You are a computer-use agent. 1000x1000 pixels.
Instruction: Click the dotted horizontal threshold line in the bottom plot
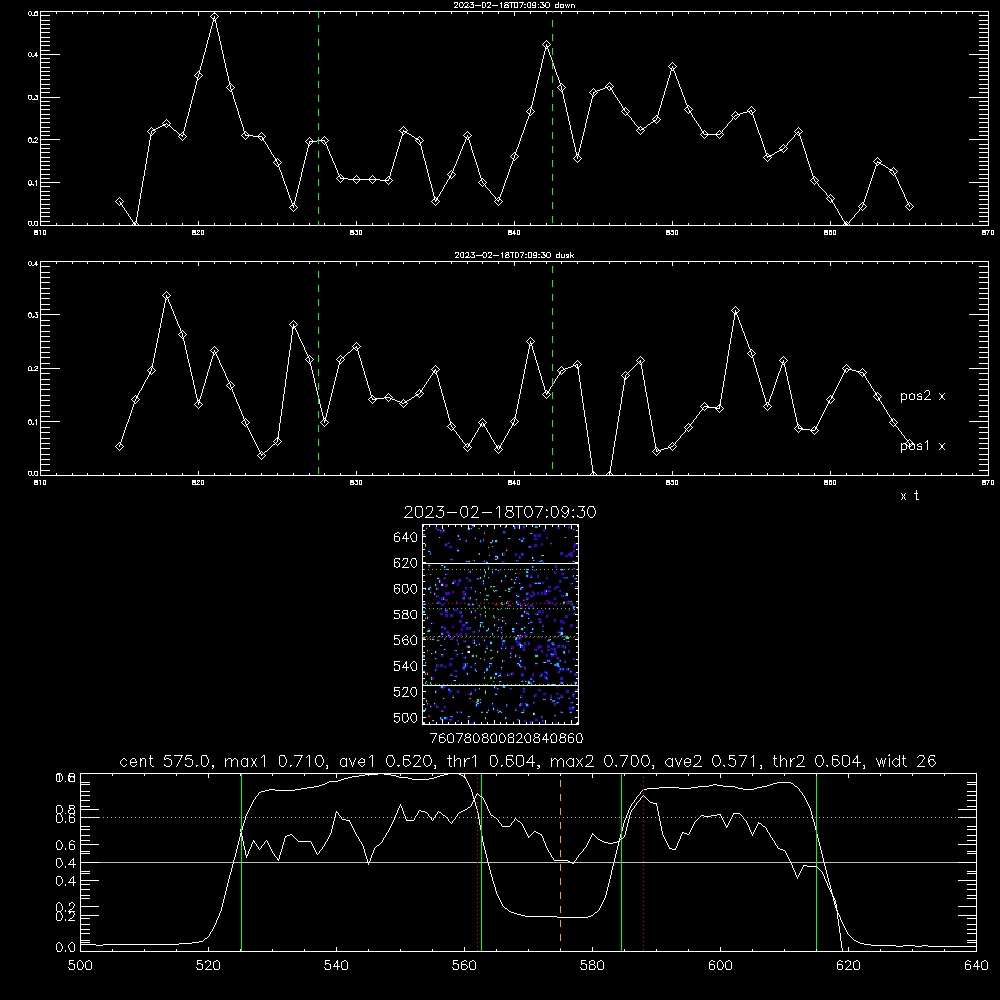click(528, 818)
